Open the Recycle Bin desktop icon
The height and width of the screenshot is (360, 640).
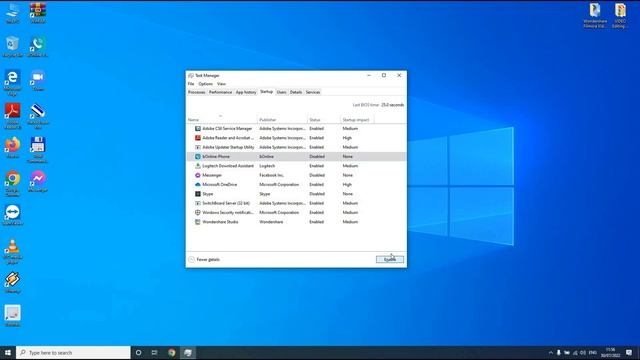coord(13,46)
